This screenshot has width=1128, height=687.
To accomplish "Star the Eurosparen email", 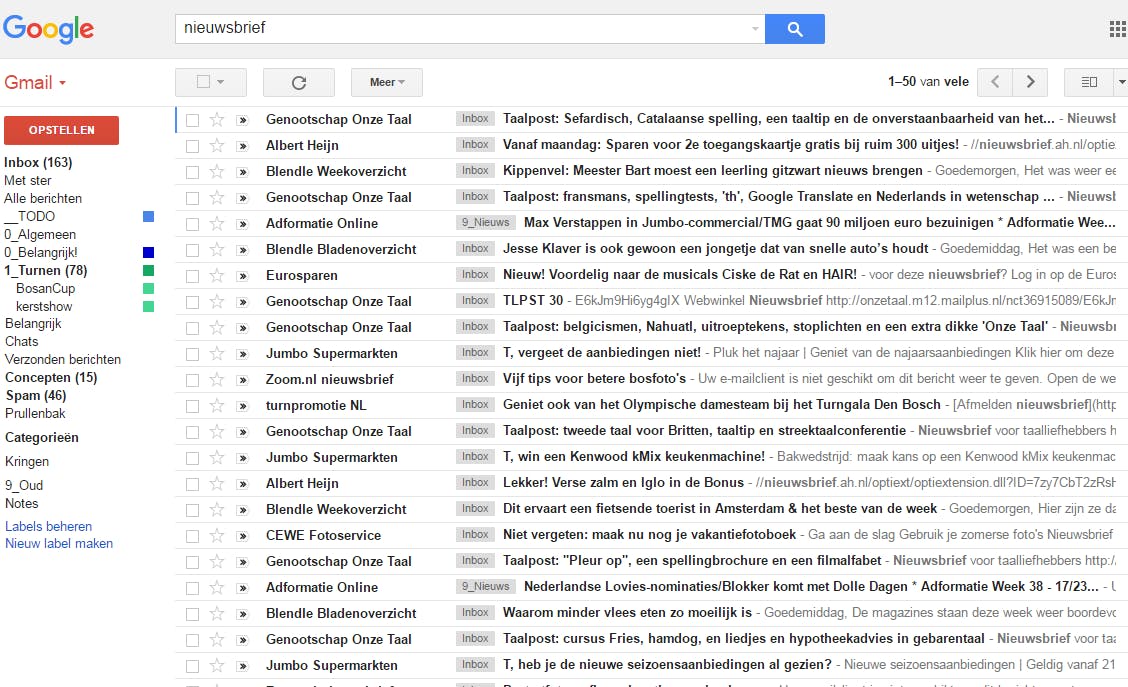I will (217, 276).
